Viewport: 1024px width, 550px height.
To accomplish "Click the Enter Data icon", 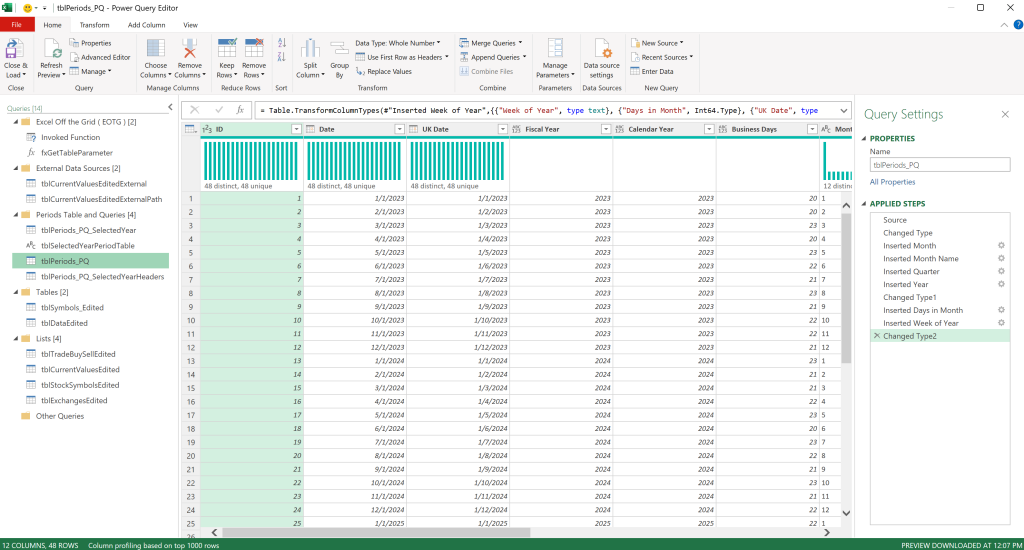I will (635, 71).
